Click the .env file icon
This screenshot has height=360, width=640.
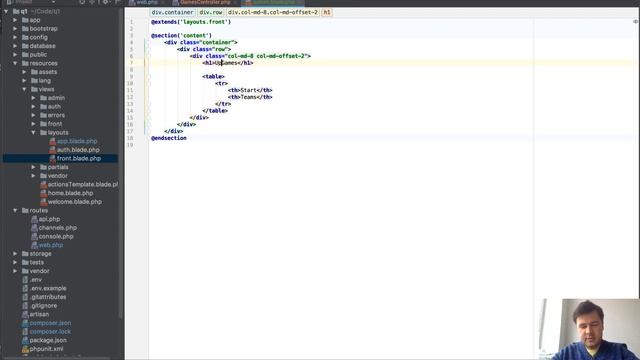coord(25,280)
